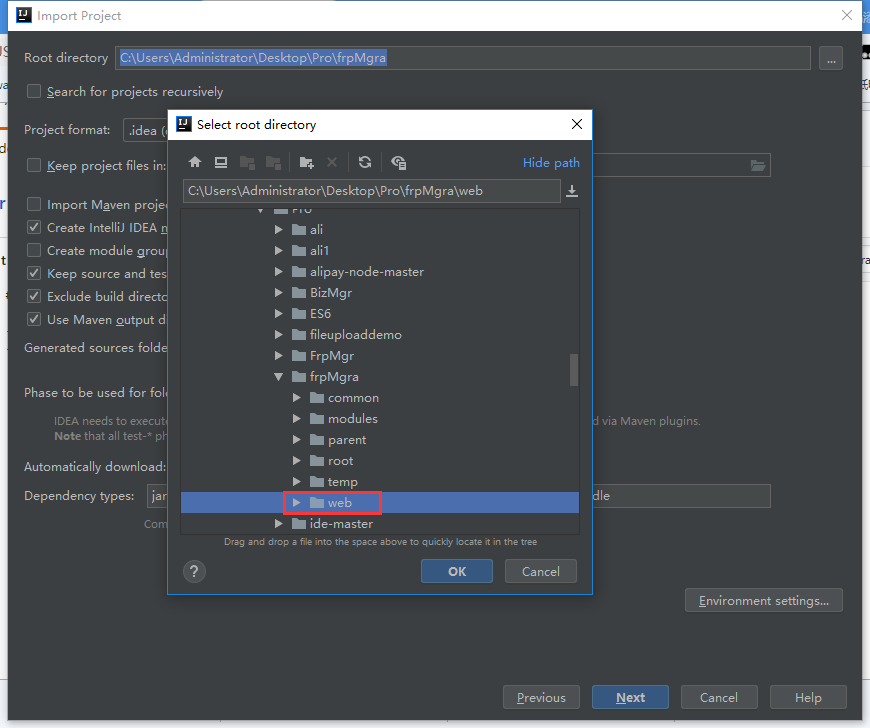Expand the web folder node
The image size is (870, 728).
pyautogui.click(x=297, y=503)
